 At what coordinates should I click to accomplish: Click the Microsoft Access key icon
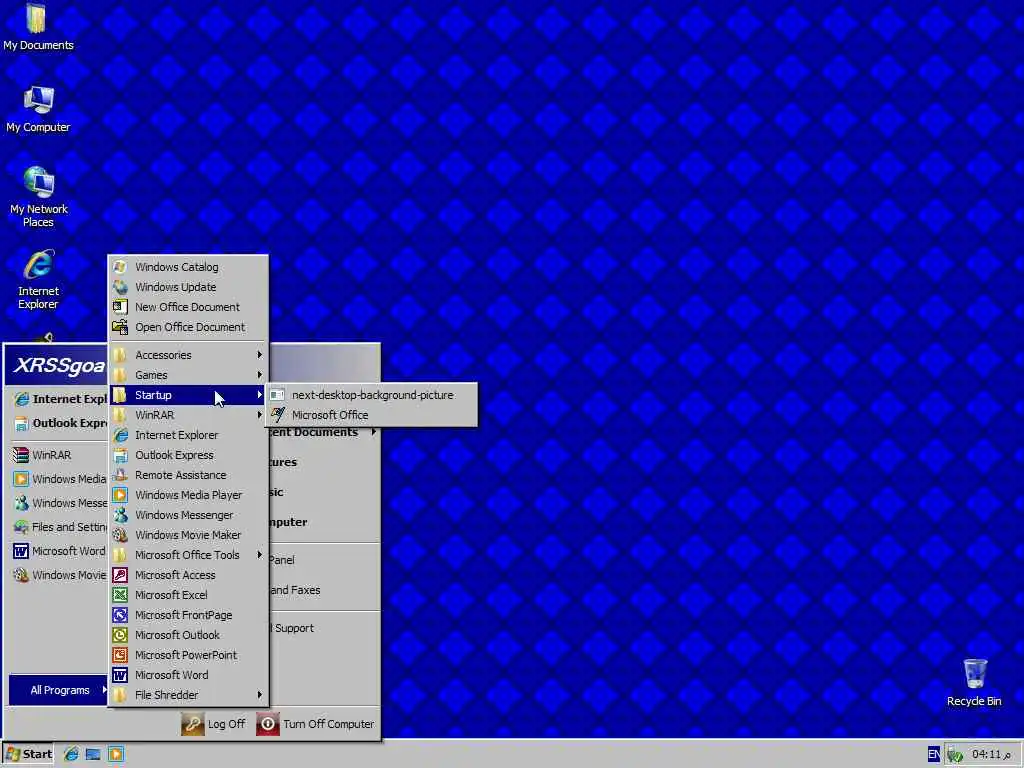click(120, 575)
